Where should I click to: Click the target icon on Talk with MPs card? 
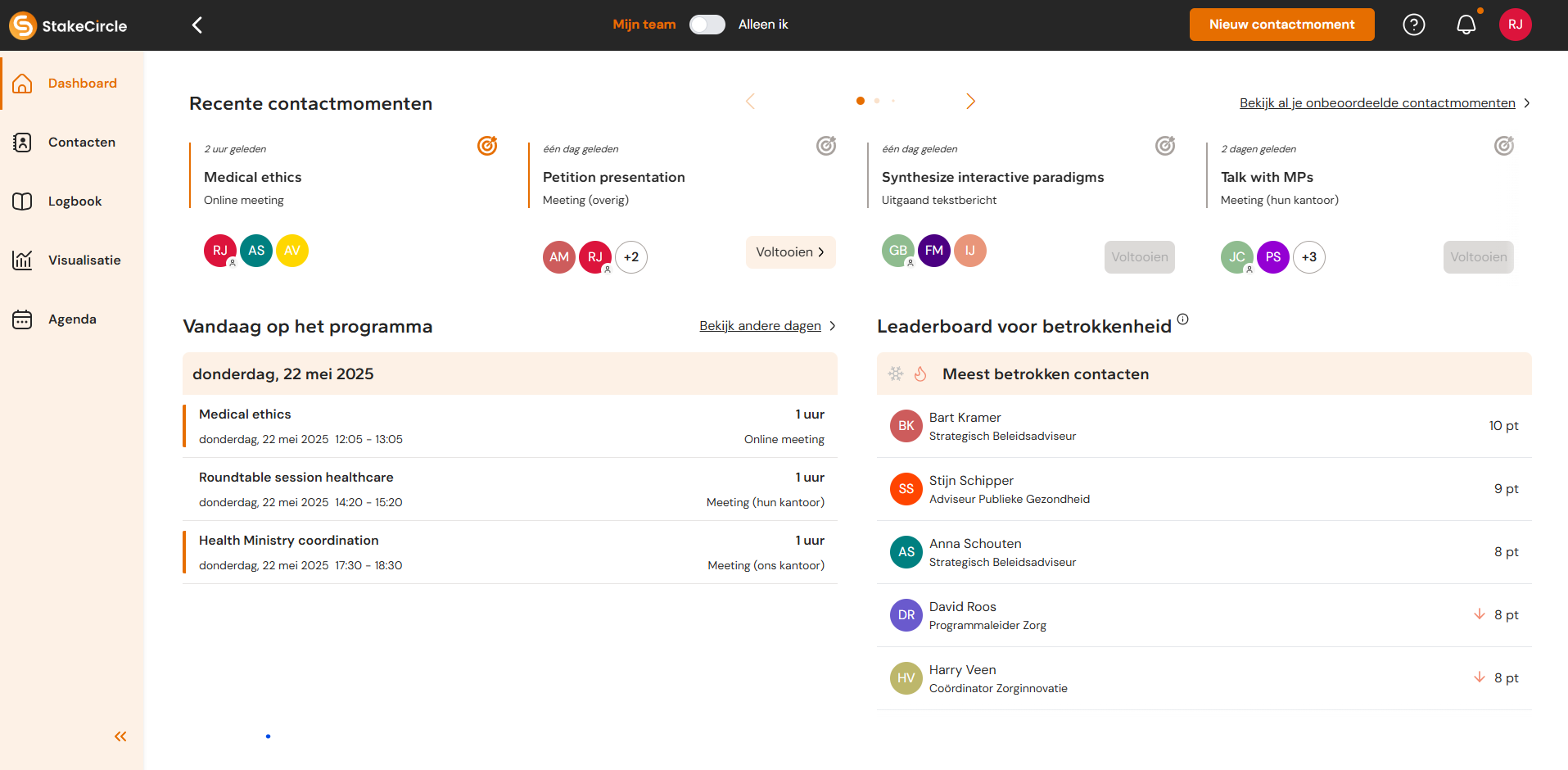click(x=1504, y=146)
